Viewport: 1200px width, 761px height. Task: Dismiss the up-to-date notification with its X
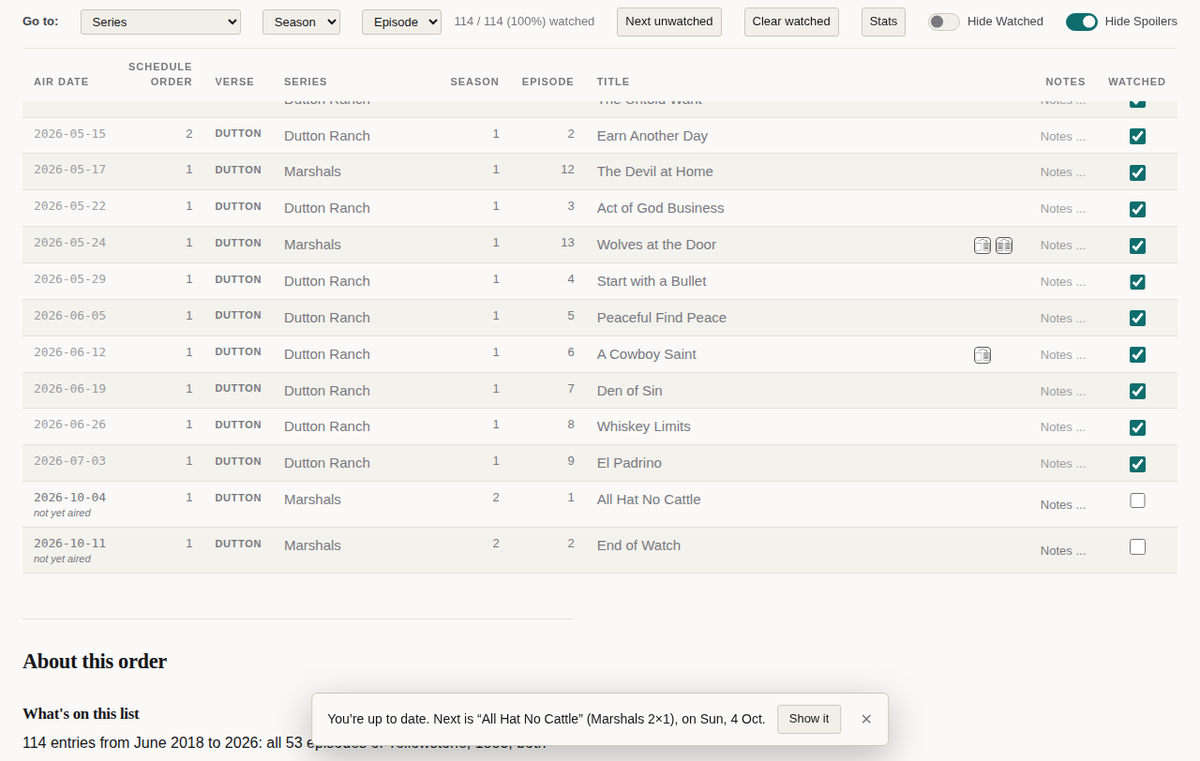click(x=866, y=719)
